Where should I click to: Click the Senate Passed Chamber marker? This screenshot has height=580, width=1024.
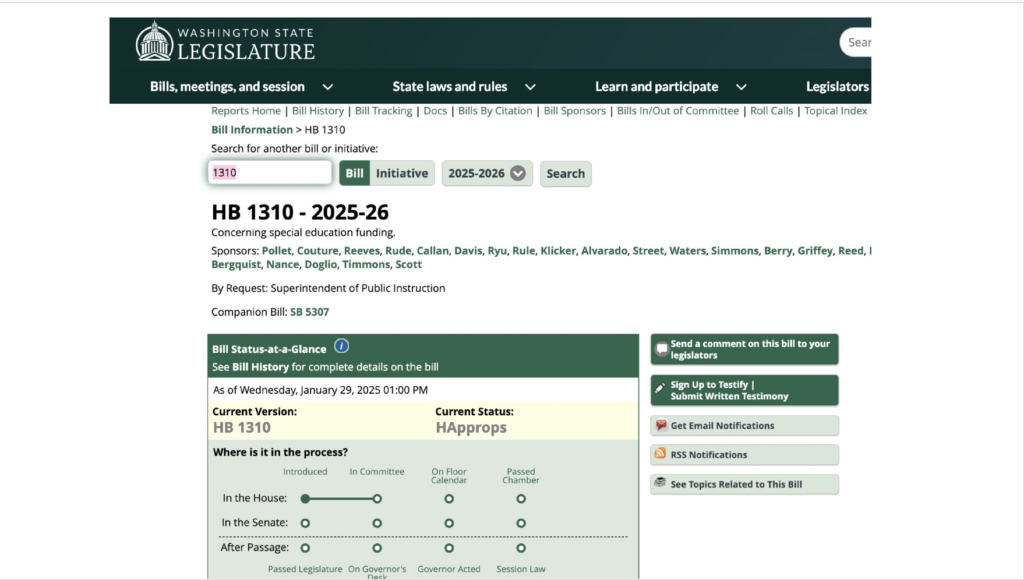pos(520,523)
